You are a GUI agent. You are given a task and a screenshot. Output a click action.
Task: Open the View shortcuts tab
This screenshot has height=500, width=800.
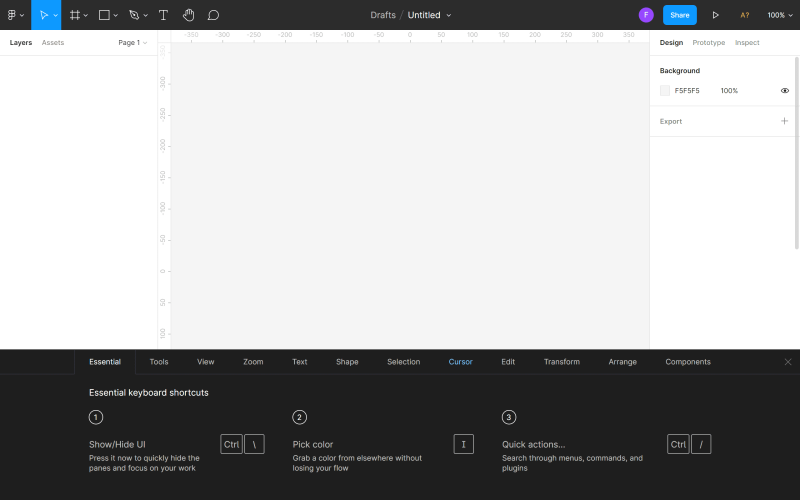(206, 362)
